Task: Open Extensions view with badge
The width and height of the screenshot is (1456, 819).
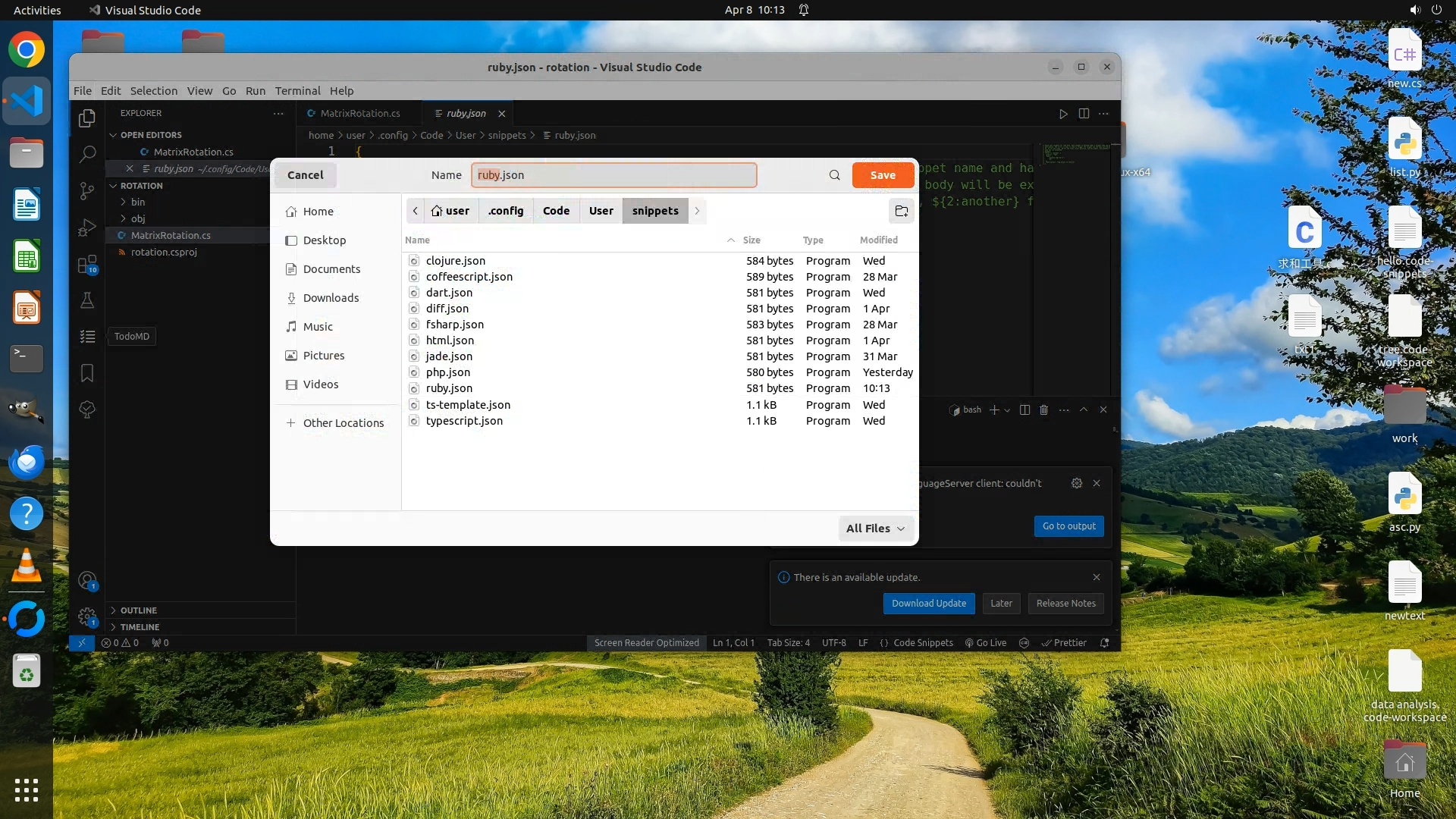Action: (x=87, y=265)
